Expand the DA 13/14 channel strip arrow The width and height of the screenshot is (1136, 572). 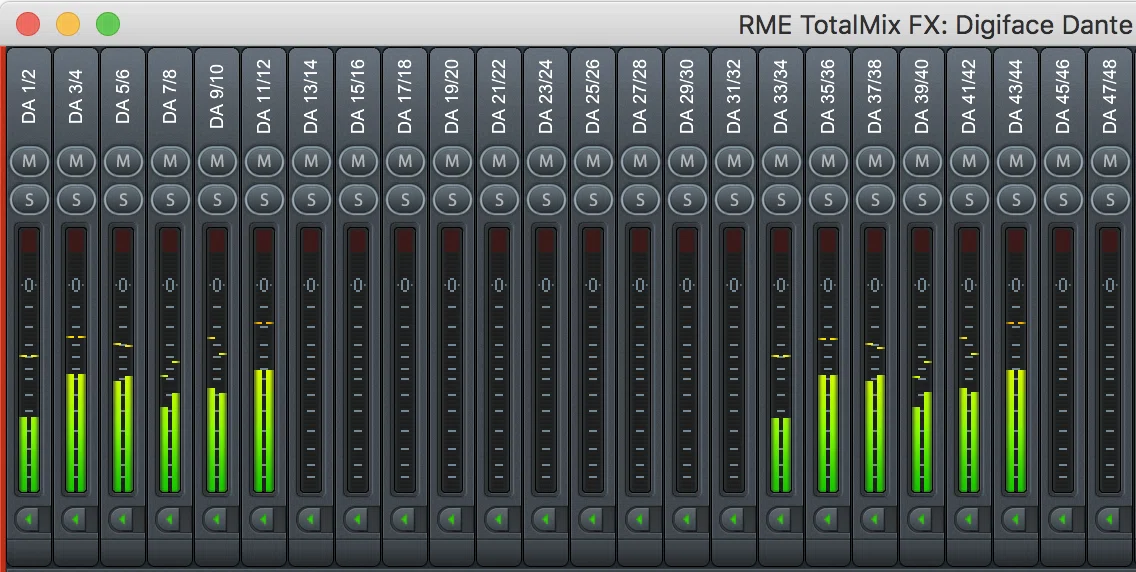point(311,519)
